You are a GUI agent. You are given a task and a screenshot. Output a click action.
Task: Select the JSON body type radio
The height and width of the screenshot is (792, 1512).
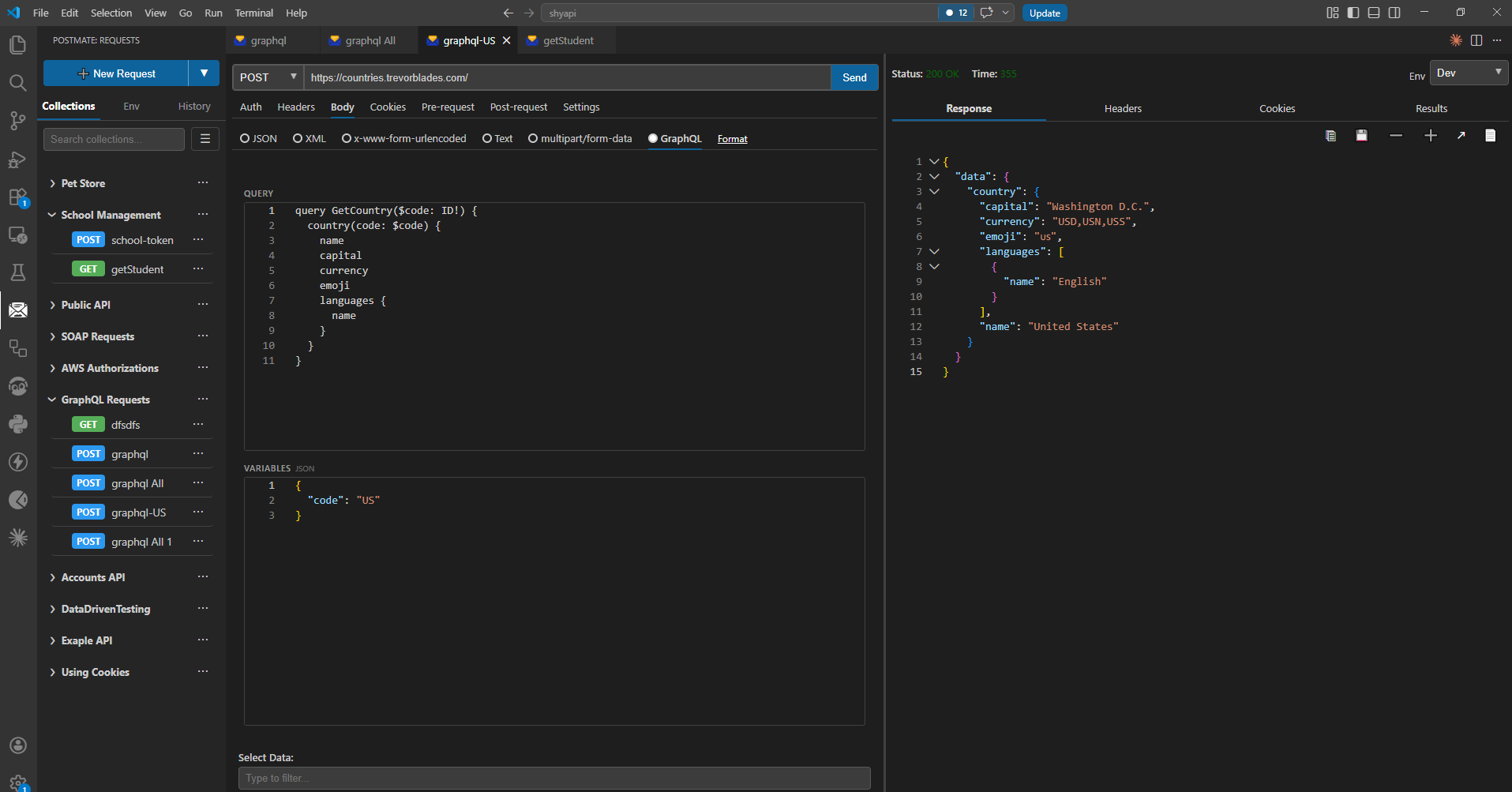(x=245, y=138)
